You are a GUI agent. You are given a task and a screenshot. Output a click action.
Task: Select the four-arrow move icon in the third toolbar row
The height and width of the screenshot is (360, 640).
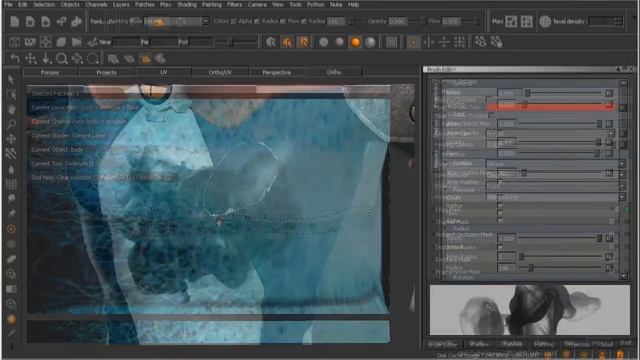[31, 59]
